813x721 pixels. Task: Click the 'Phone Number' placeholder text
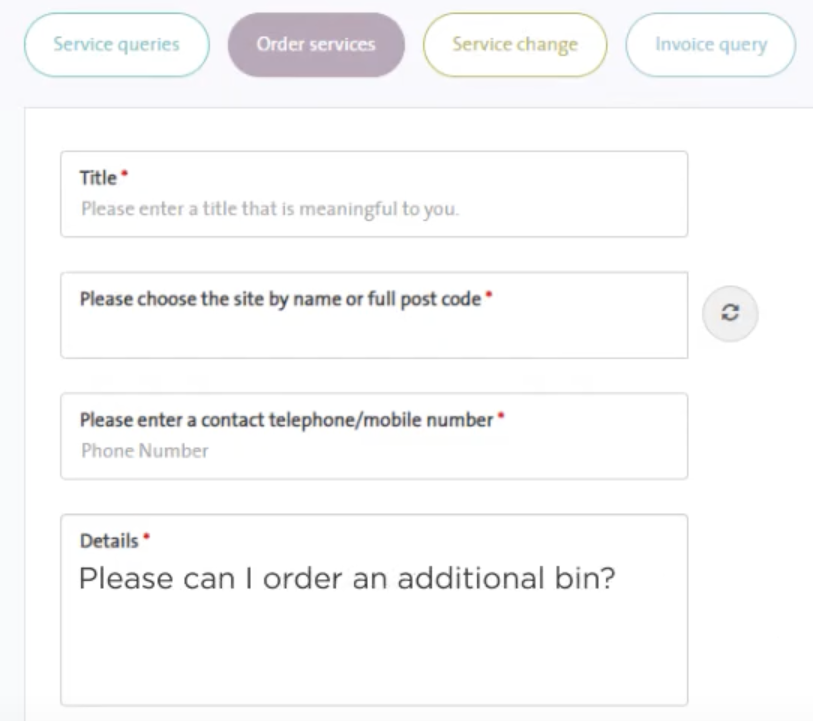coord(145,451)
